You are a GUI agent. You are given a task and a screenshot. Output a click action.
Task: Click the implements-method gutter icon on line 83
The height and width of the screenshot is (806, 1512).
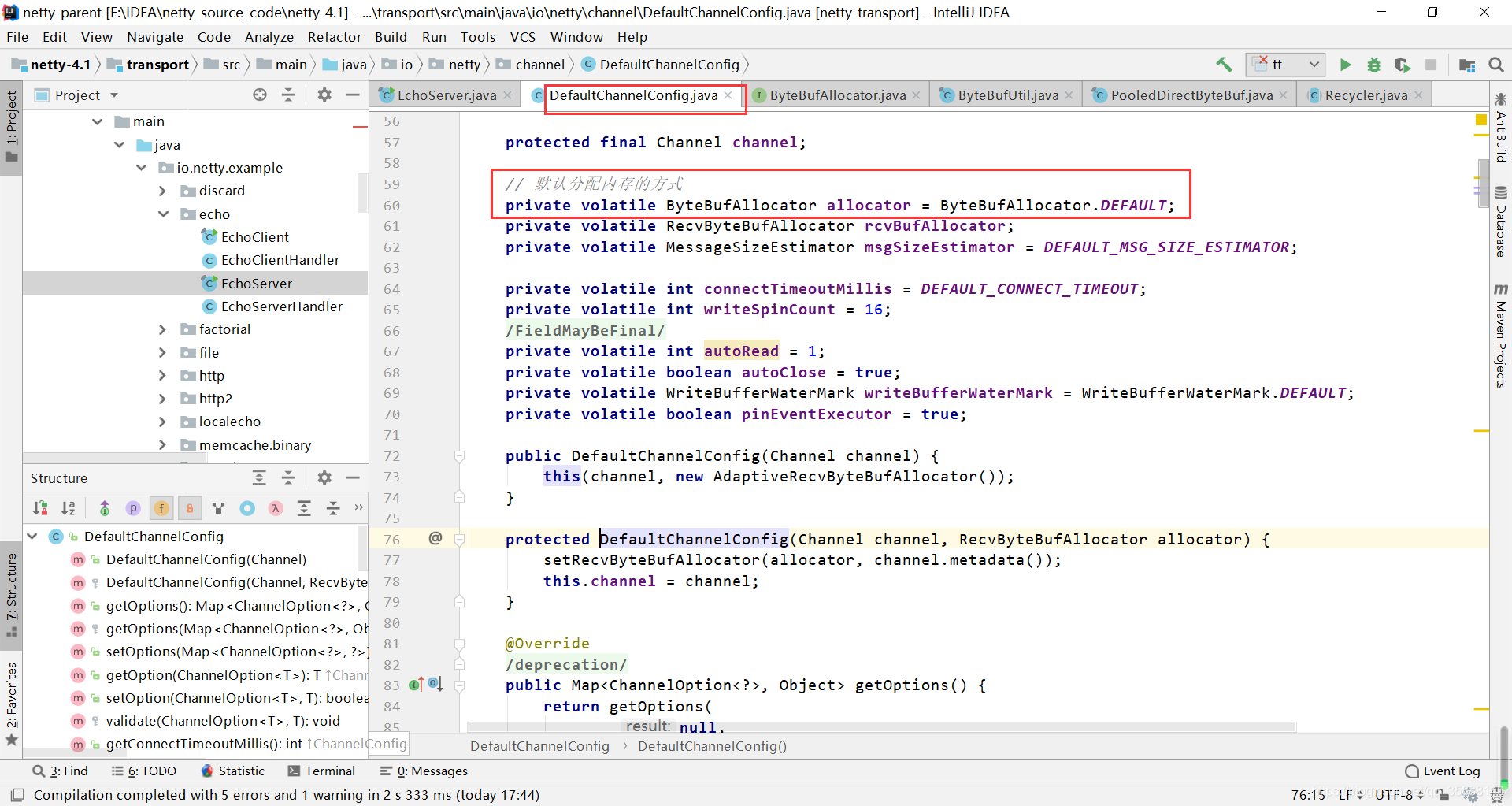click(x=417, y=685)
